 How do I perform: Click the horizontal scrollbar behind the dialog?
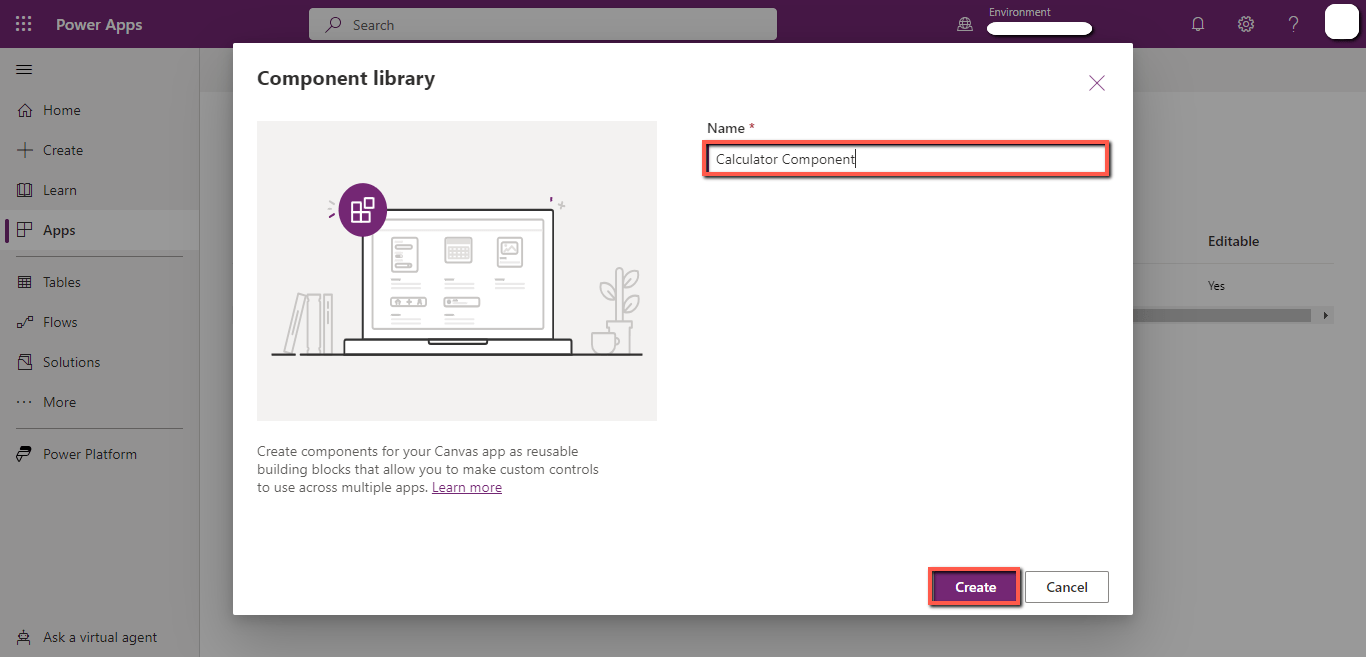coord(1221,315)
